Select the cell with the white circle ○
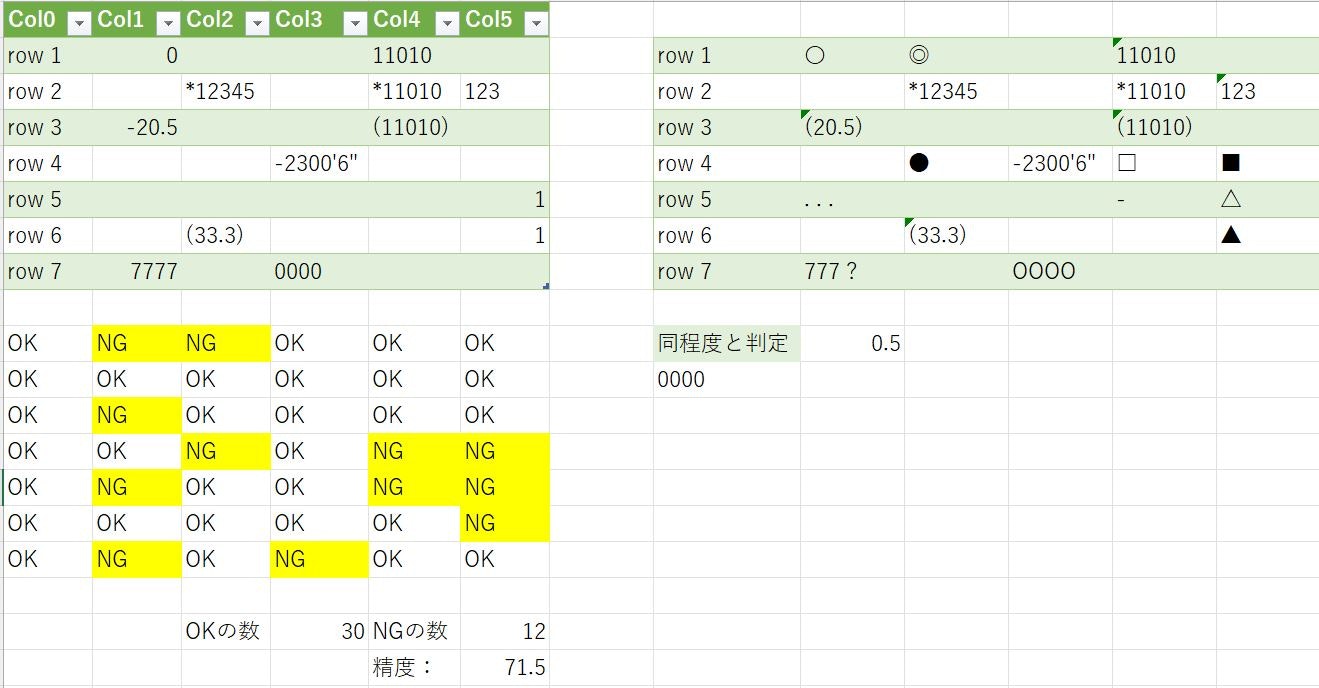This screenshot has width=1319, height=688. [x=852, y=55]
